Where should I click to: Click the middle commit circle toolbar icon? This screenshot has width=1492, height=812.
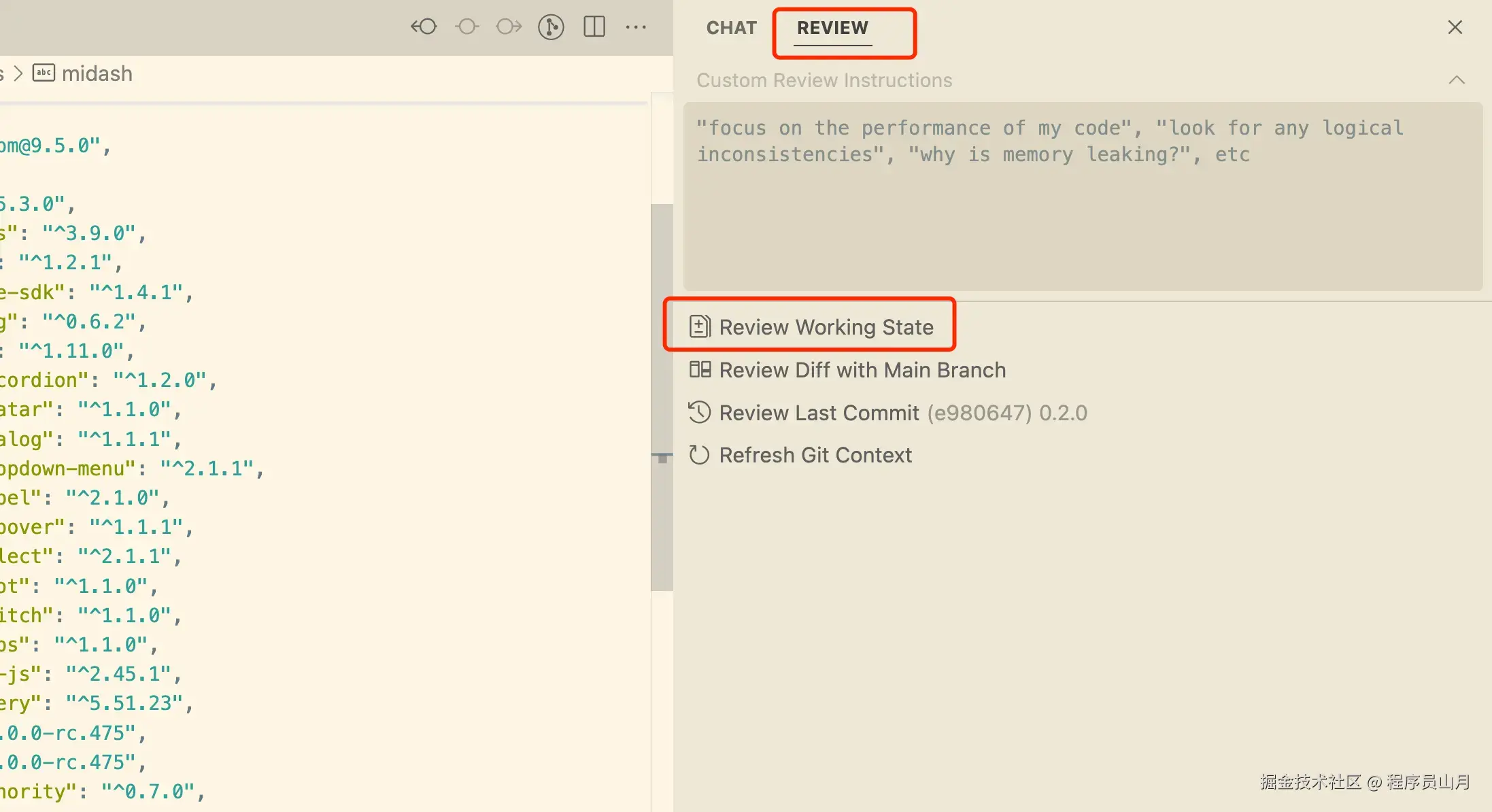[x=467, y=27]
